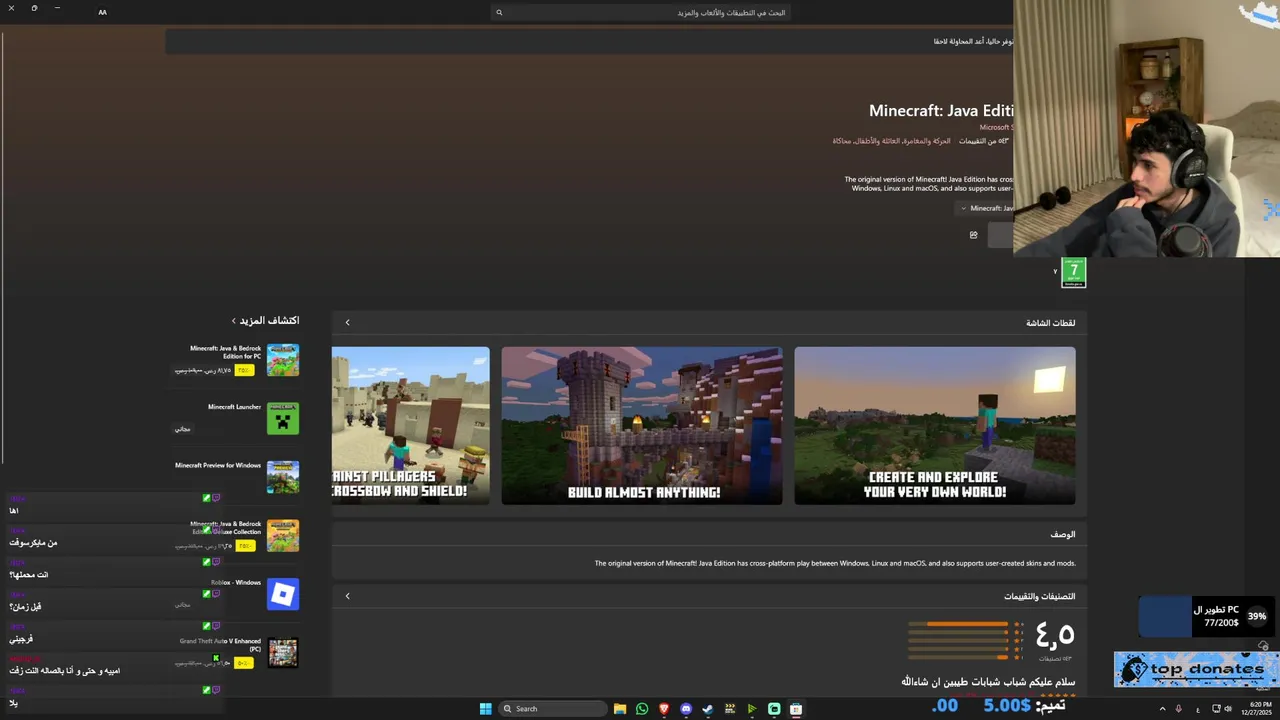Click the Grand Theft Auto V Enhanced title
The width and height of the screenshot is (1280, 720).
(220, 645)
